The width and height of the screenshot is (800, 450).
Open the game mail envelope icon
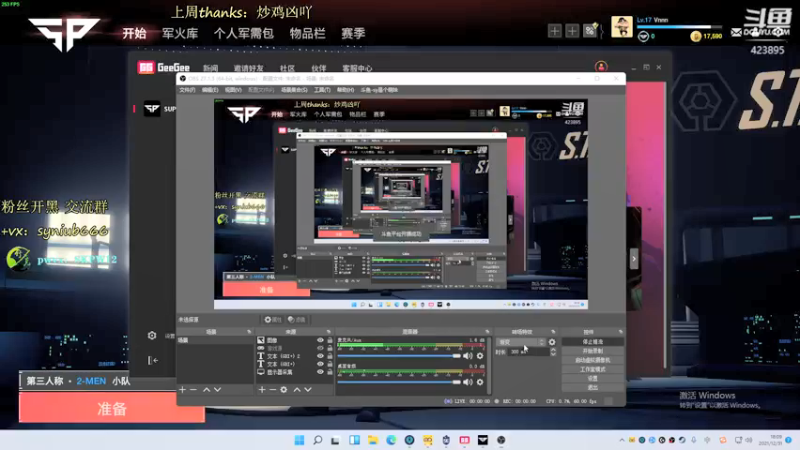(x=736, y=32)
